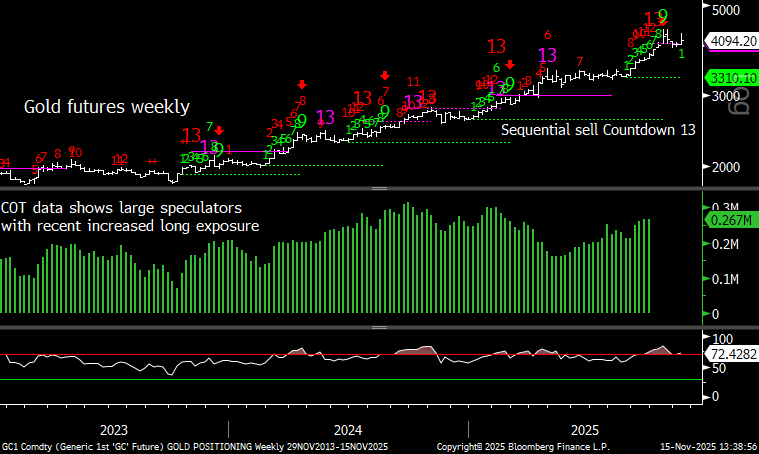
Task: Click the green 0.267M positioning value tag
Action: coord(729,220)
